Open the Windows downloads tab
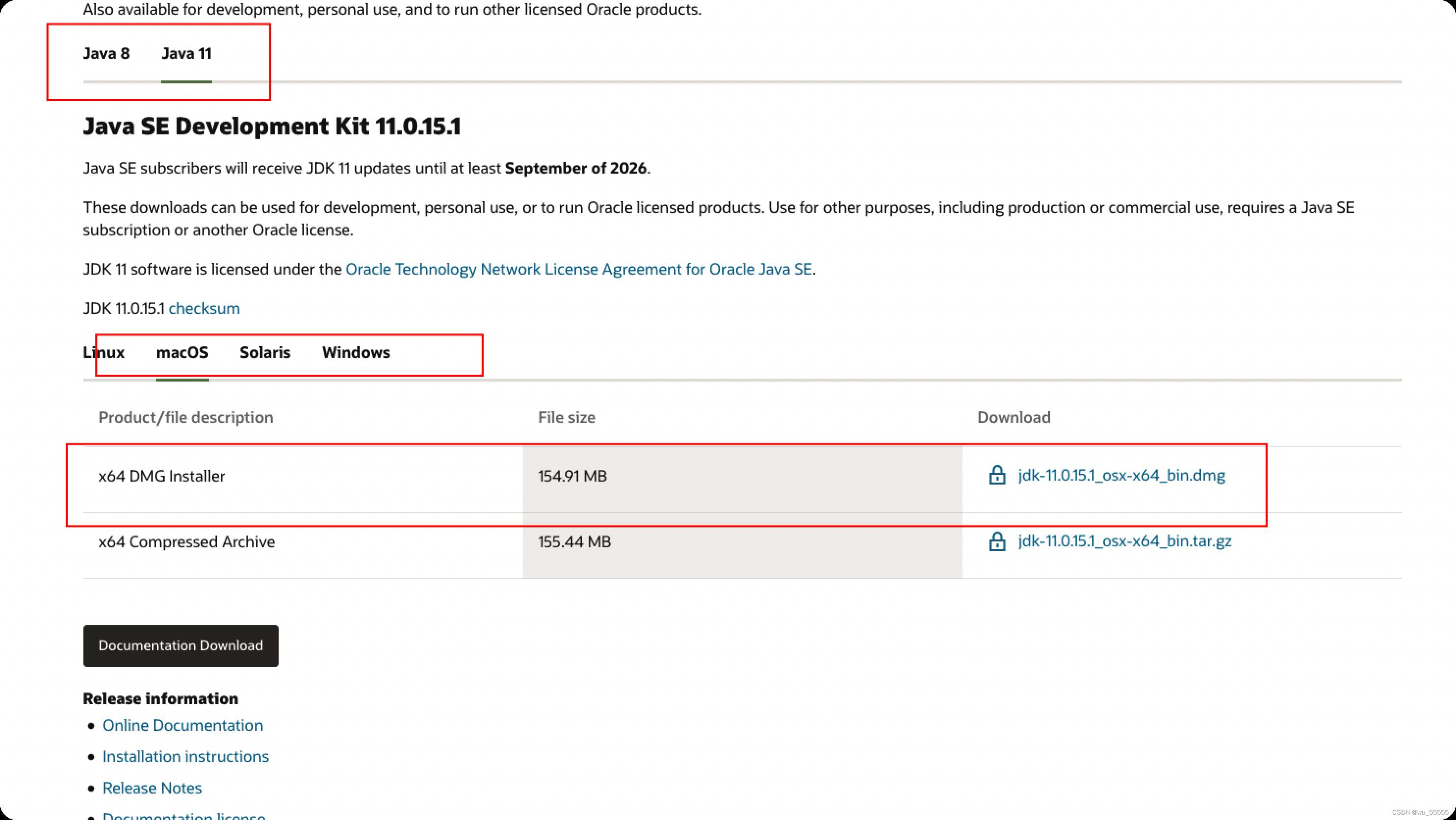 coord(356,352)
